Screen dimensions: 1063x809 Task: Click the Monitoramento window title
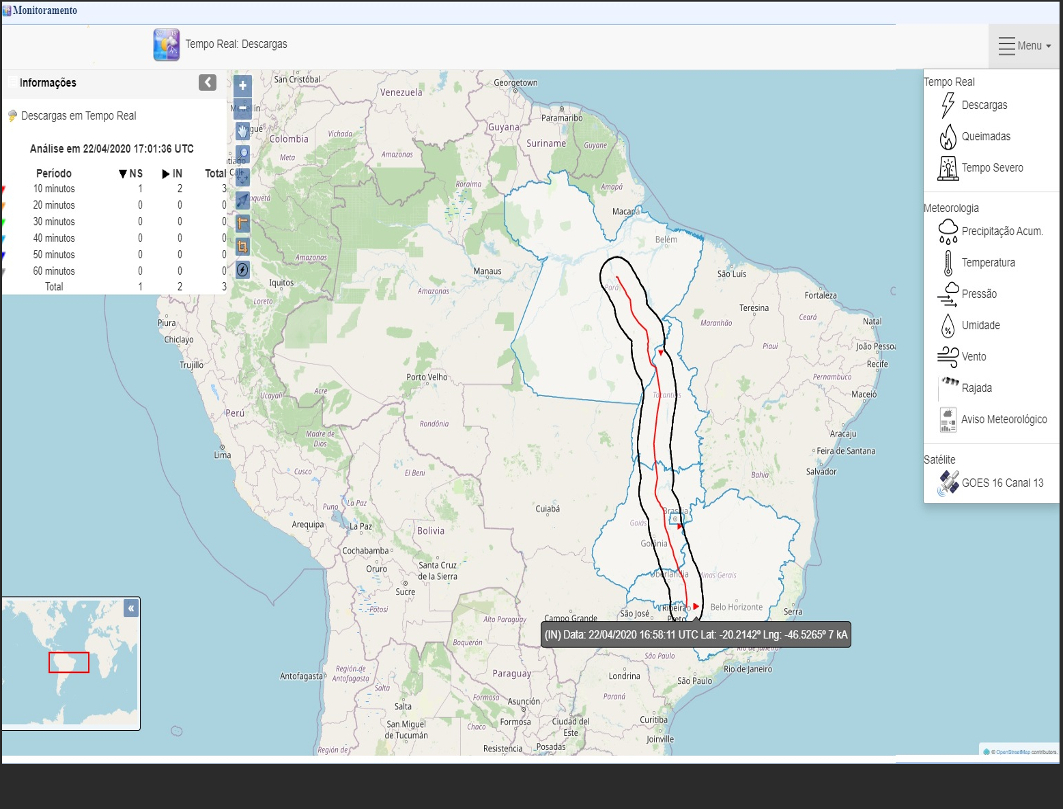tap(45, 10)
